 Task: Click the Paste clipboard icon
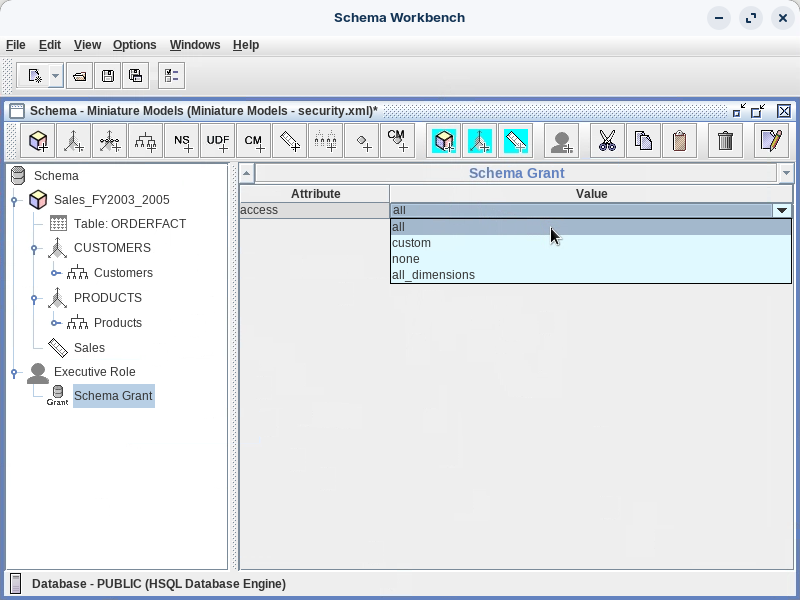(680, 141)
